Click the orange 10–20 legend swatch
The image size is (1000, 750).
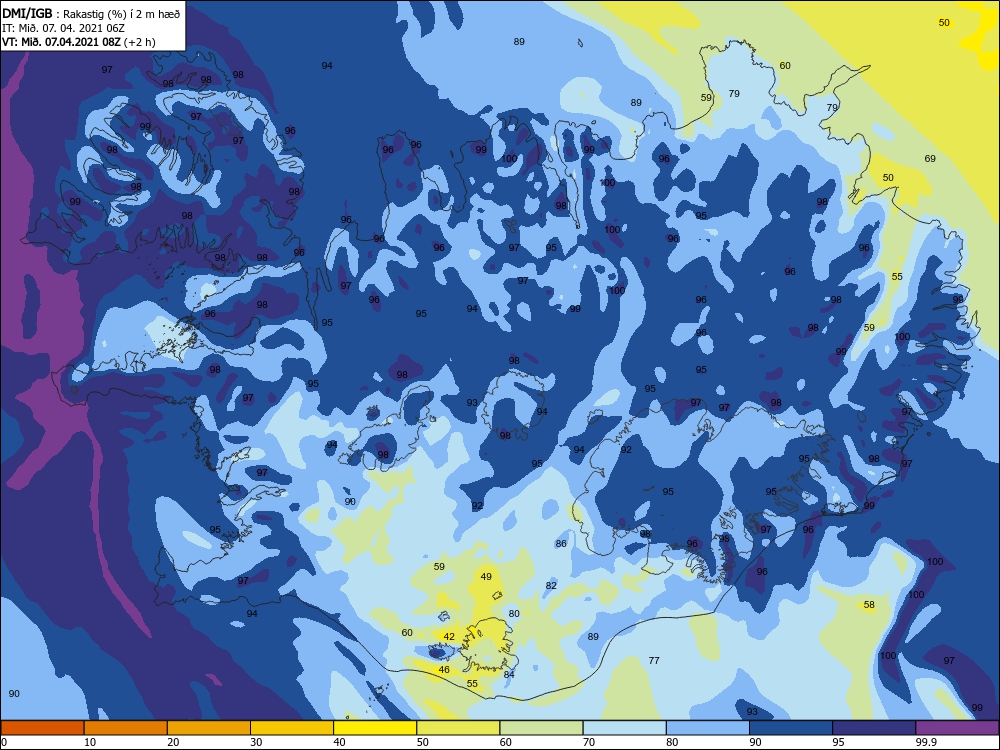126,728
